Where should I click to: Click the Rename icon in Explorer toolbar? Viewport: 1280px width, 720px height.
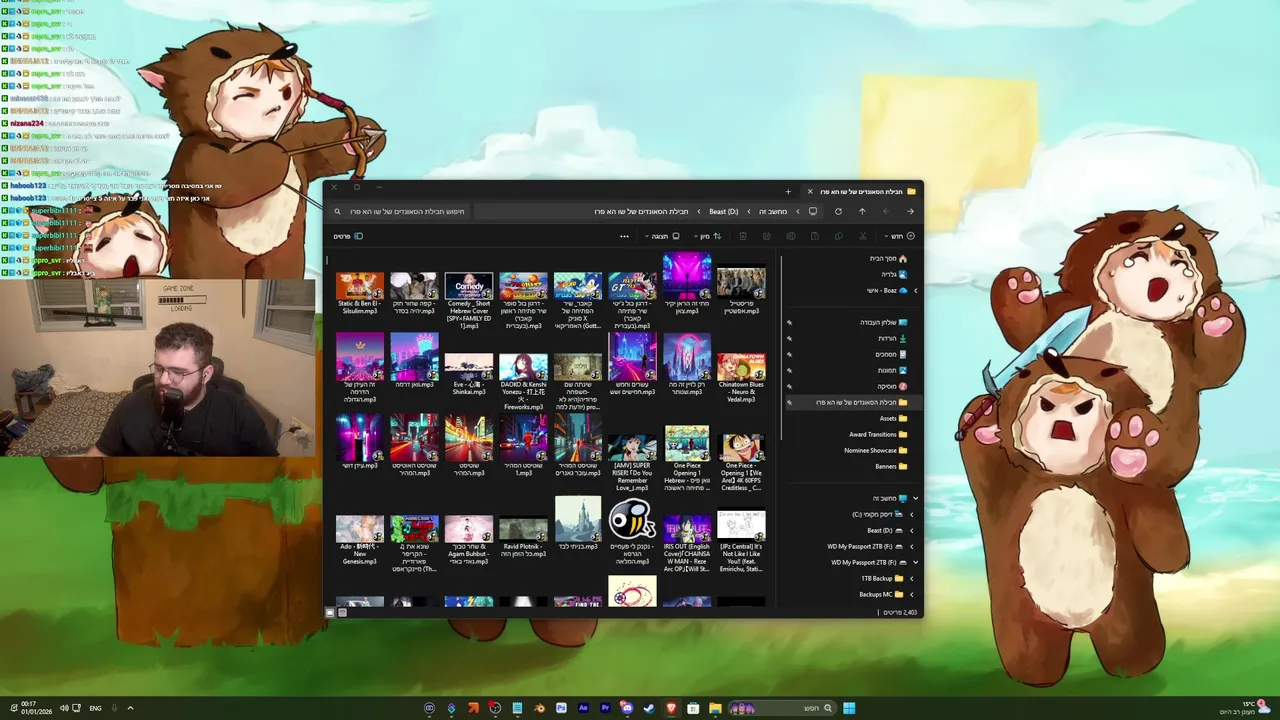(790, 236)
